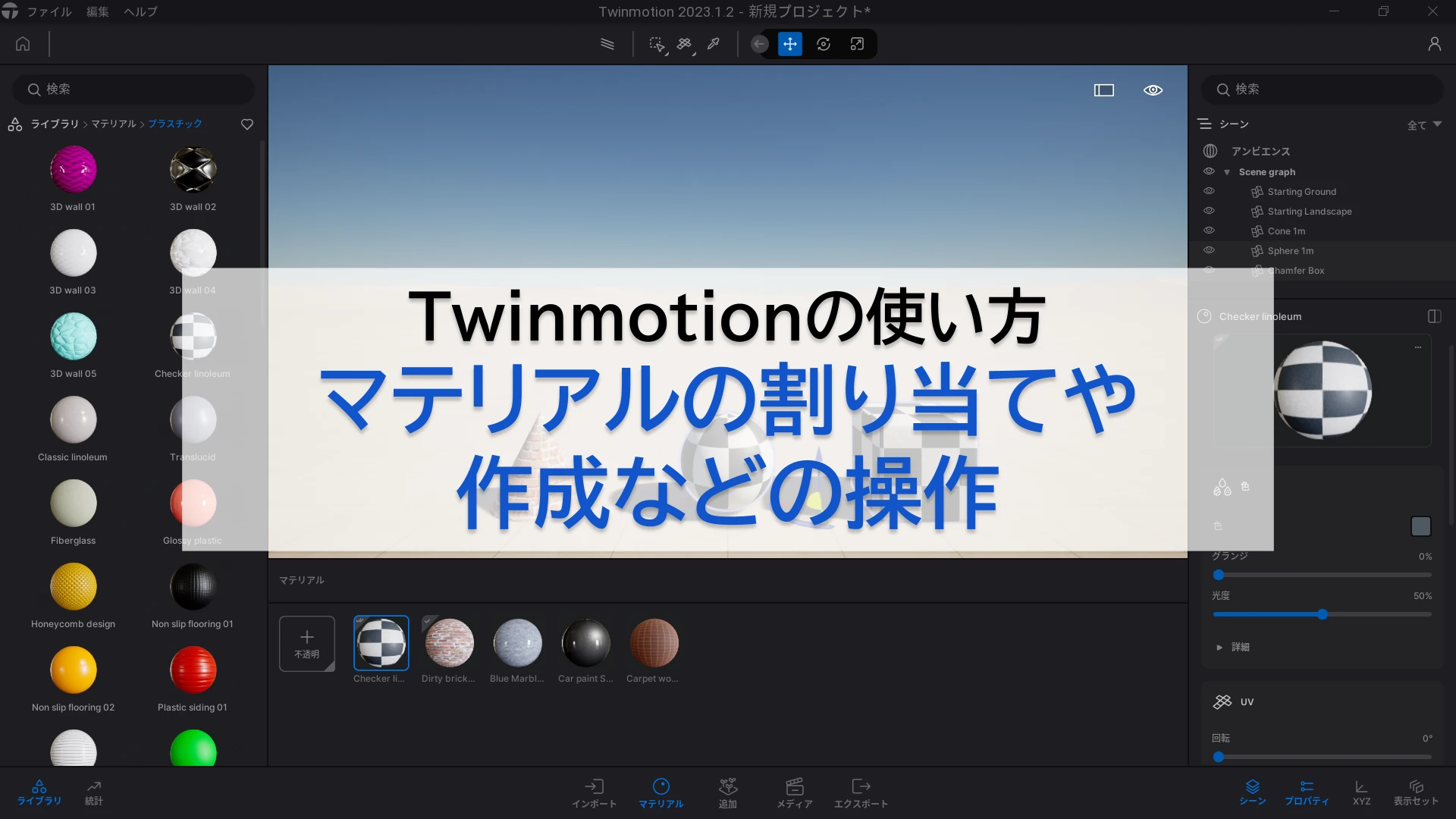This screenshot has height=819, width=1456.
Task: Open the viewport eye view settings
Action: (x=1153, y=90)
